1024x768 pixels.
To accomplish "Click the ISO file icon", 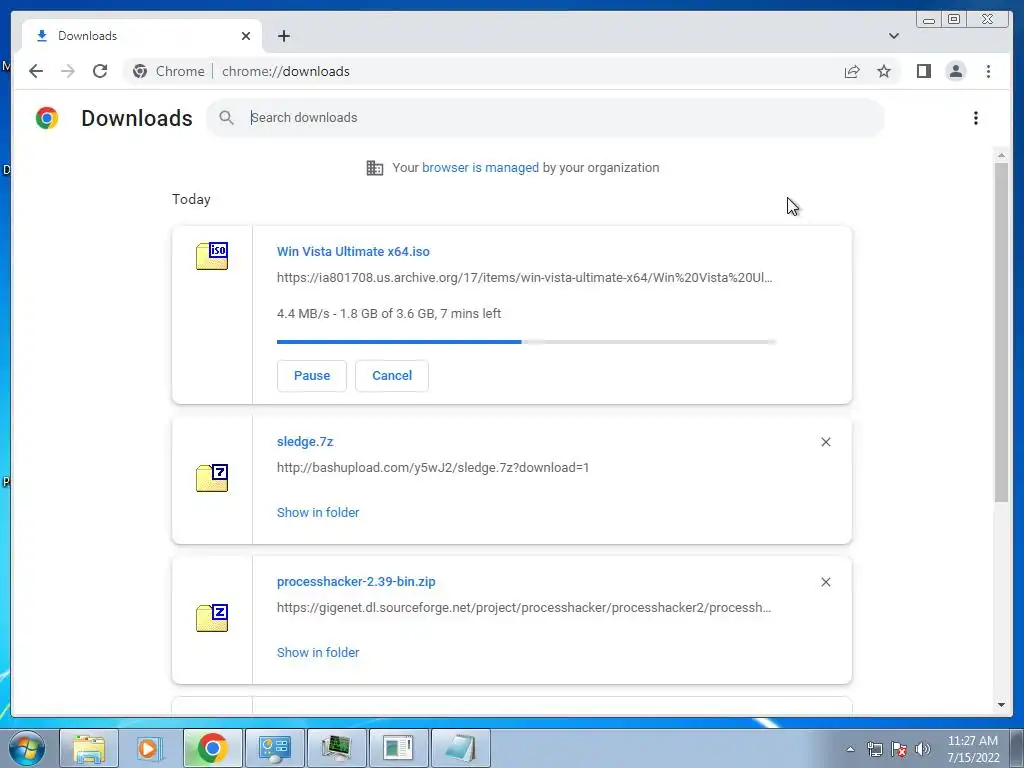I will pyautogui.click(x=212, y=255).
